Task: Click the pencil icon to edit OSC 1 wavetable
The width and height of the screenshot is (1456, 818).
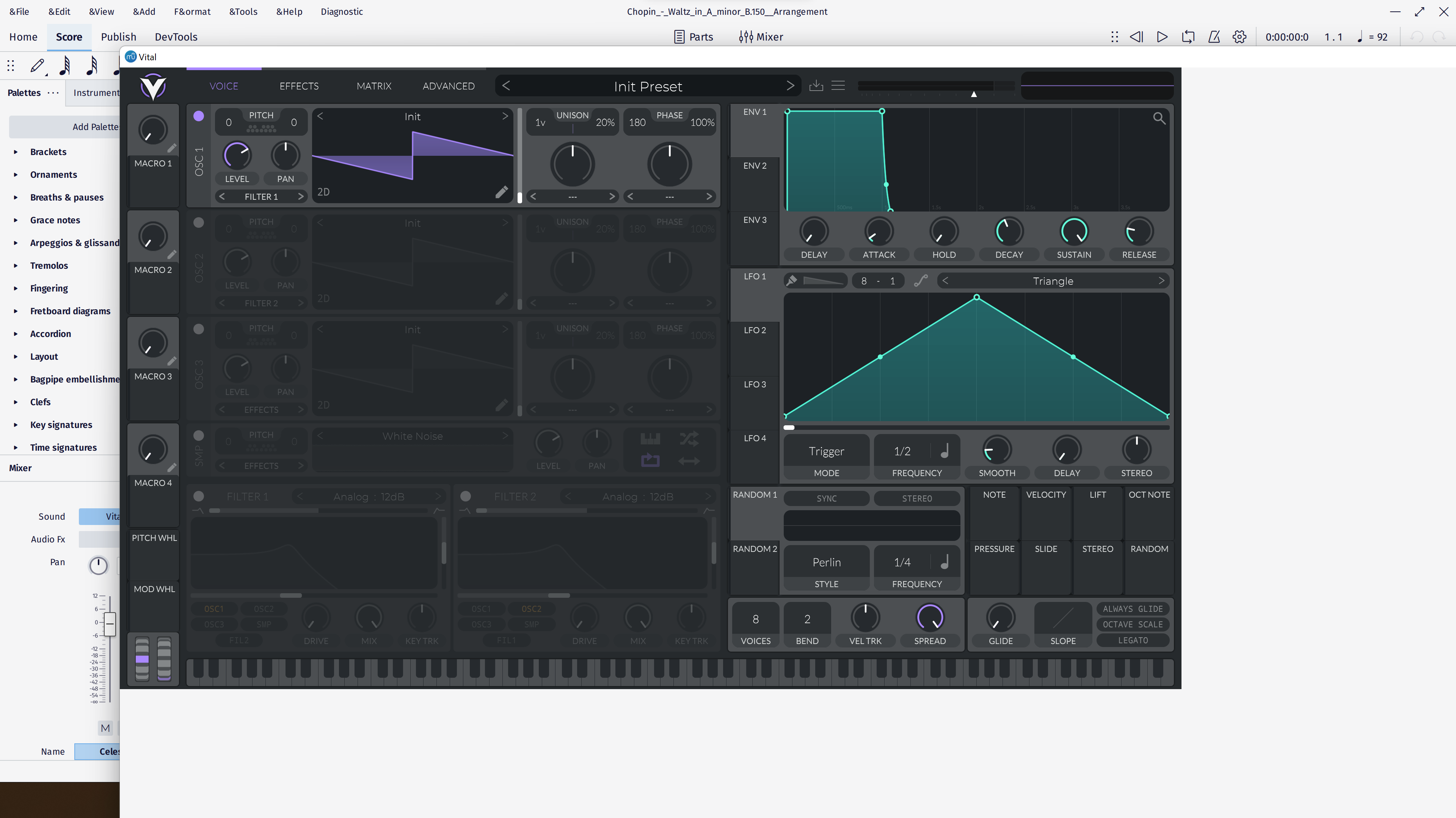Action: point(501,191)
